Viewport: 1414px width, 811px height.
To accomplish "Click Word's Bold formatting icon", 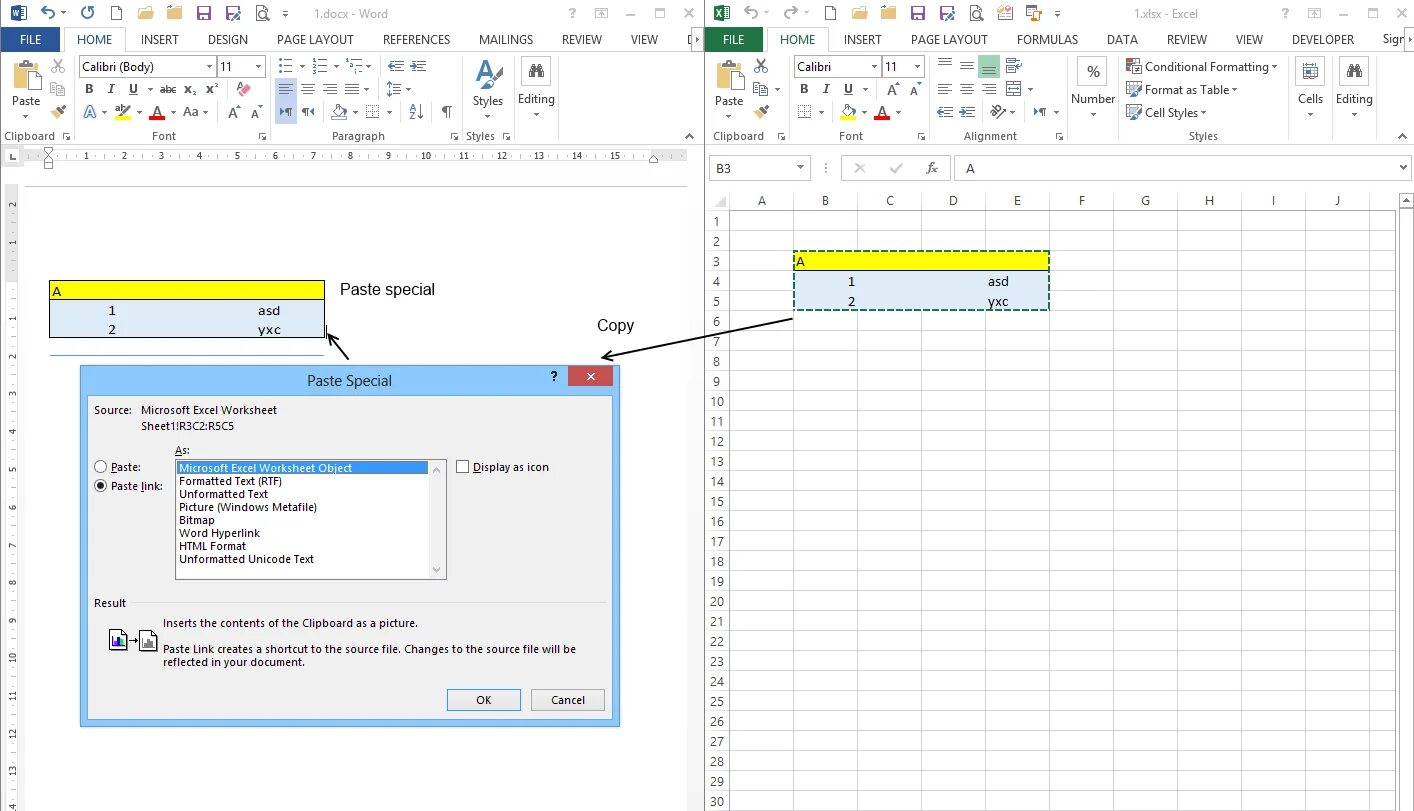I will 89,89.
